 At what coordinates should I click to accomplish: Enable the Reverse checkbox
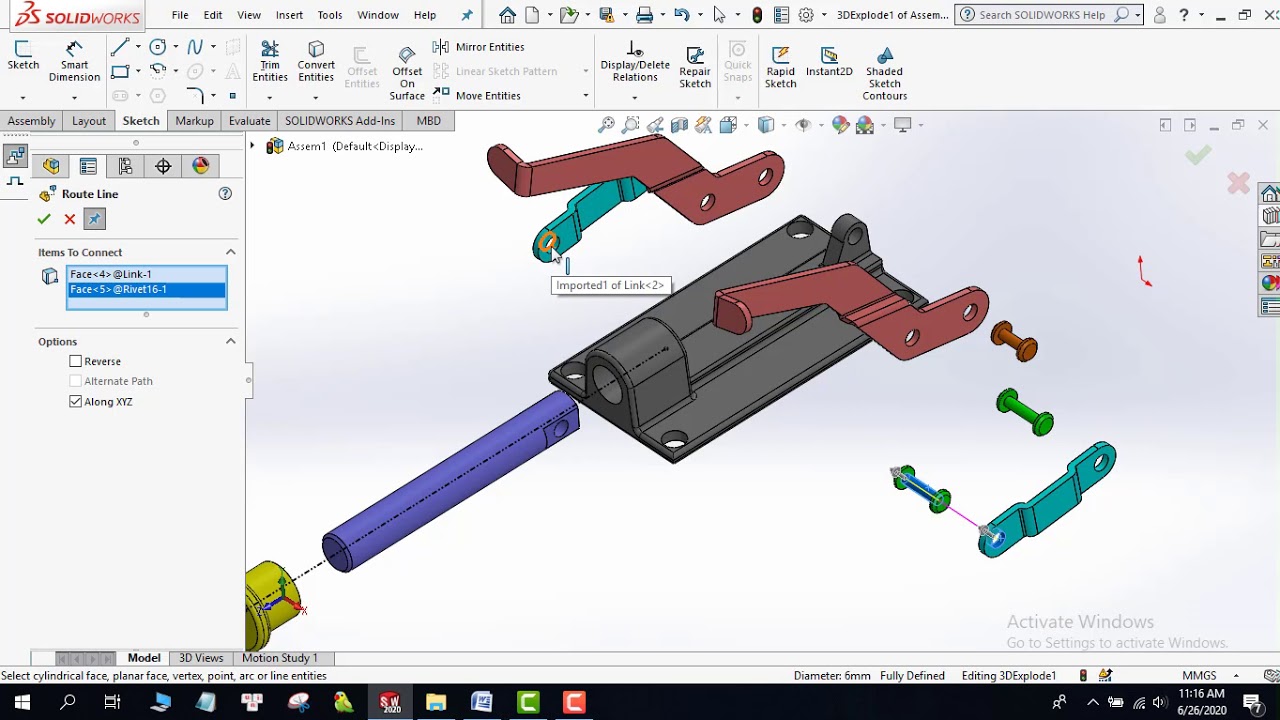(x=76, y=361)
